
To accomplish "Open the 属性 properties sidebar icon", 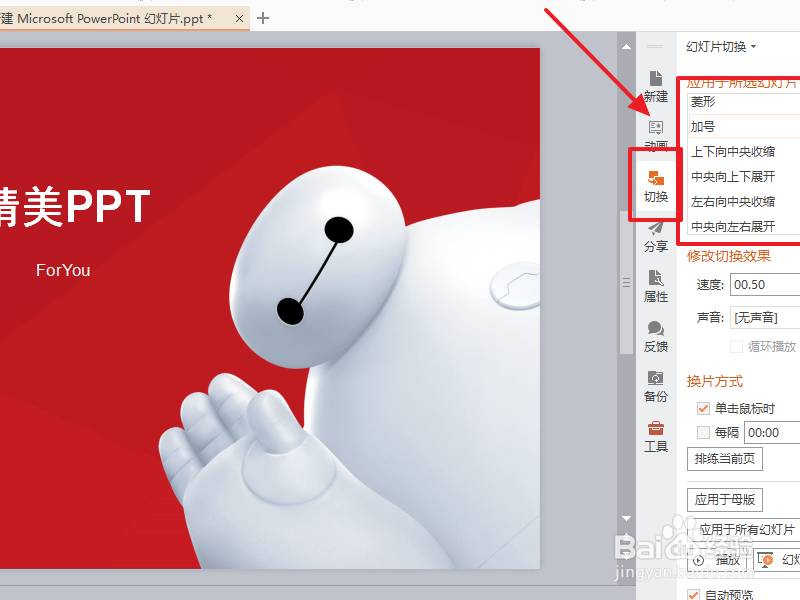I will 656,287.
